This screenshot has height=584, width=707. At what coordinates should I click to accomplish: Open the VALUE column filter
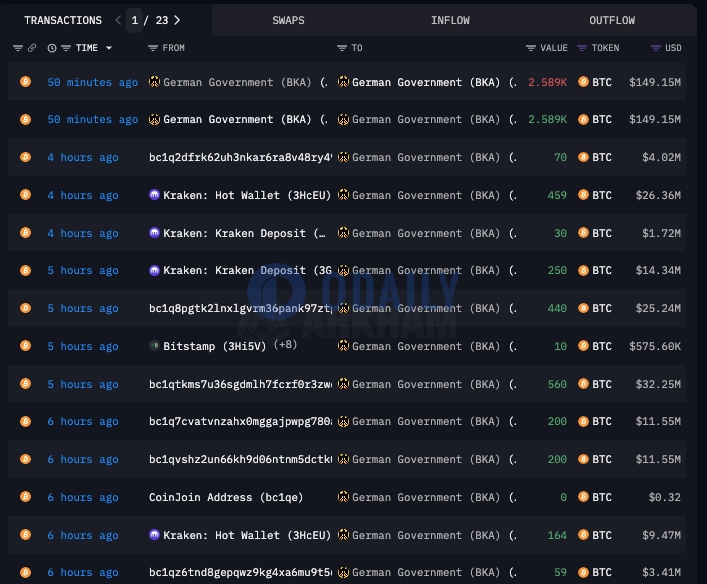tap(531, 48)
